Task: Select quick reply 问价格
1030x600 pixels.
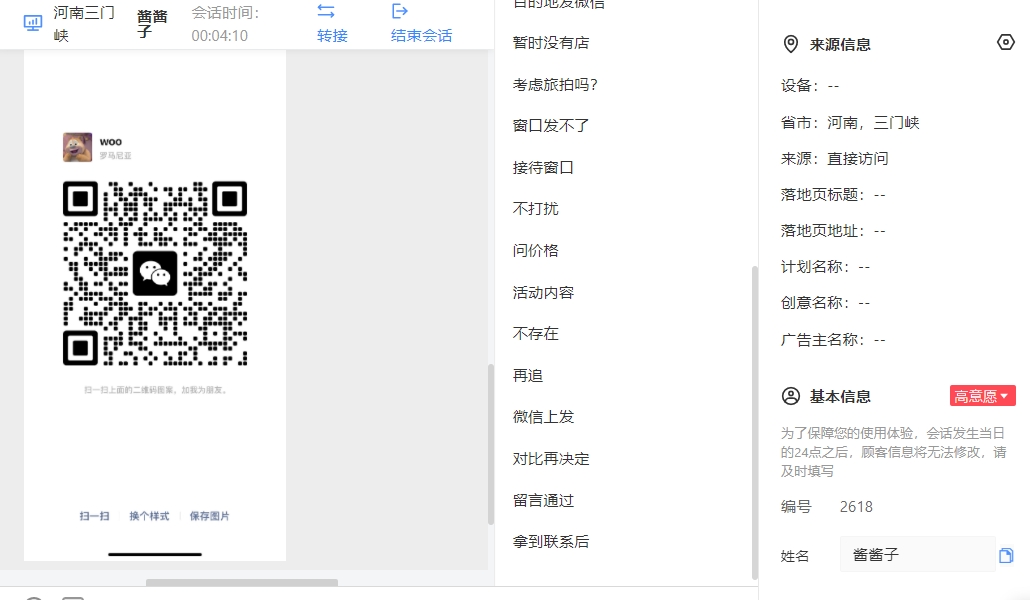Action: 535,250
